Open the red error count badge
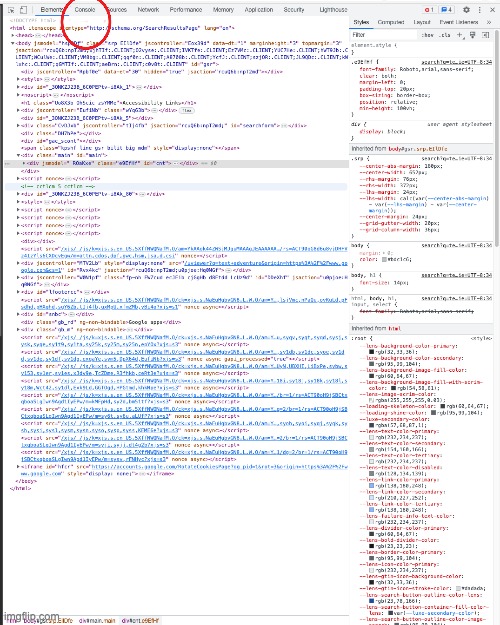500x625 pixels. (429, 10)
